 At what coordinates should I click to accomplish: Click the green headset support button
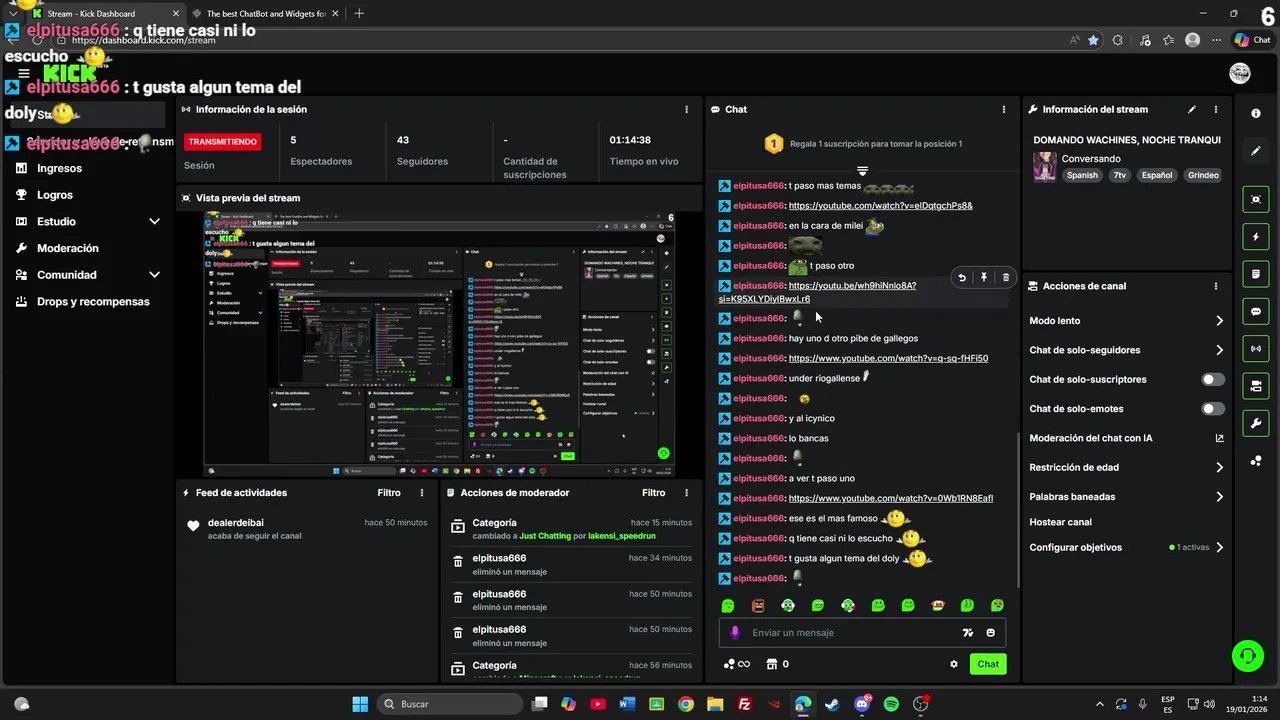[1247, 656]
